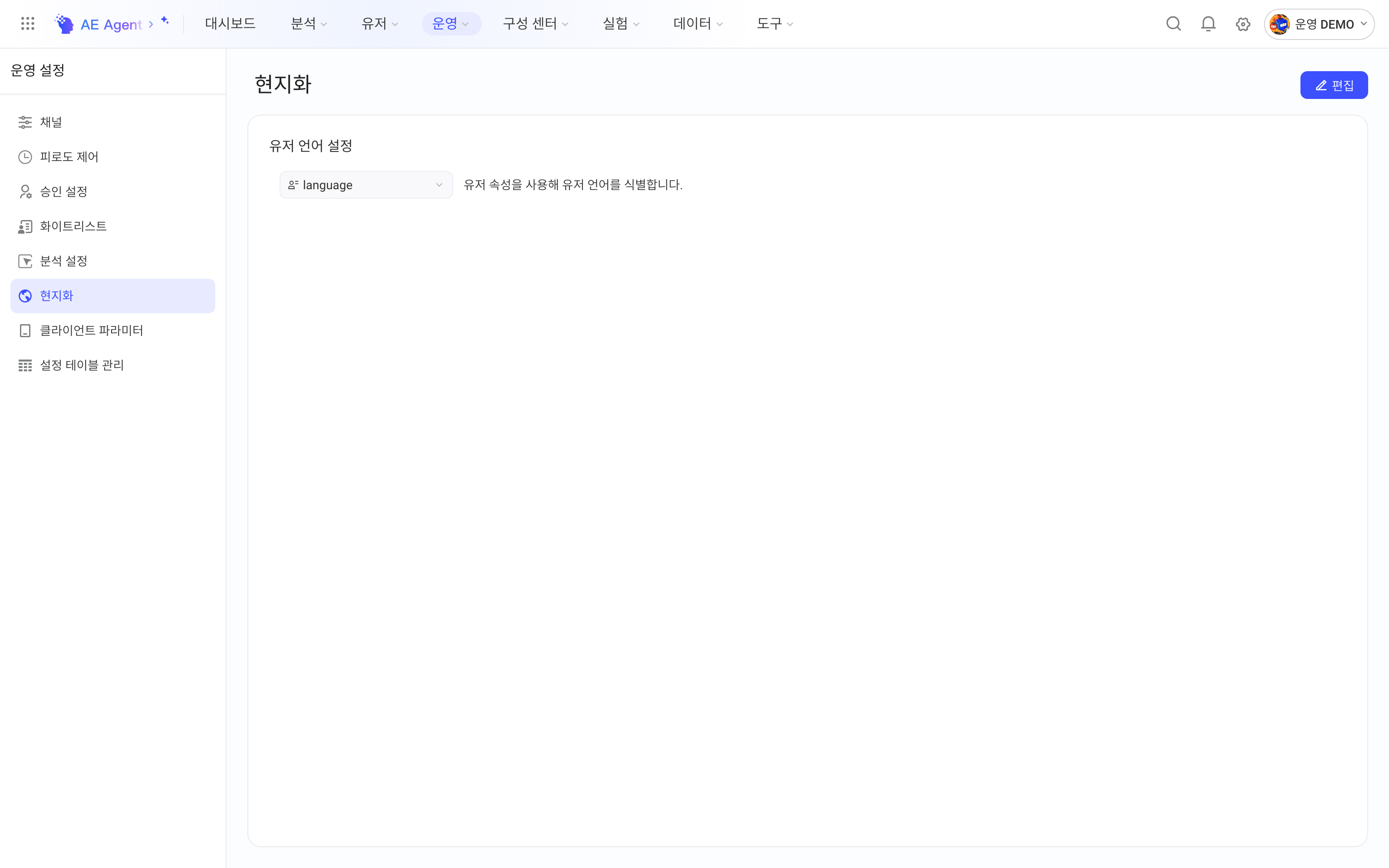This screenshot has height=868, width=1389.
Task: Click the user attribute icon in language field
Action: [x=293, y=185]
